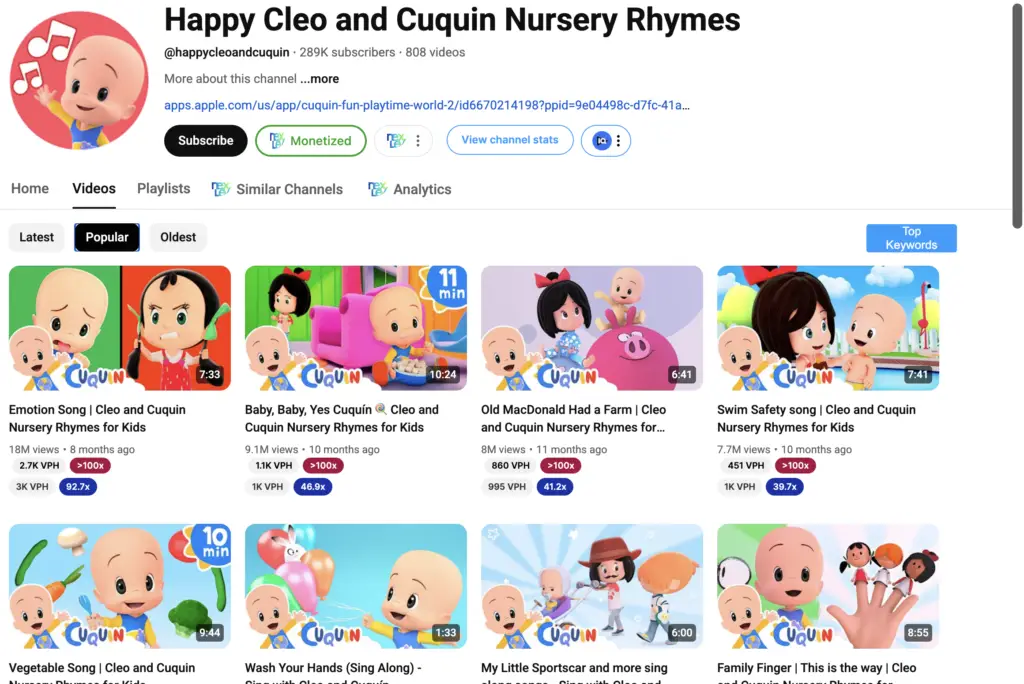Open TubeBuddy three-dot dropdown menu
This screenshot has height=684, width=1024.
point(418,140)
